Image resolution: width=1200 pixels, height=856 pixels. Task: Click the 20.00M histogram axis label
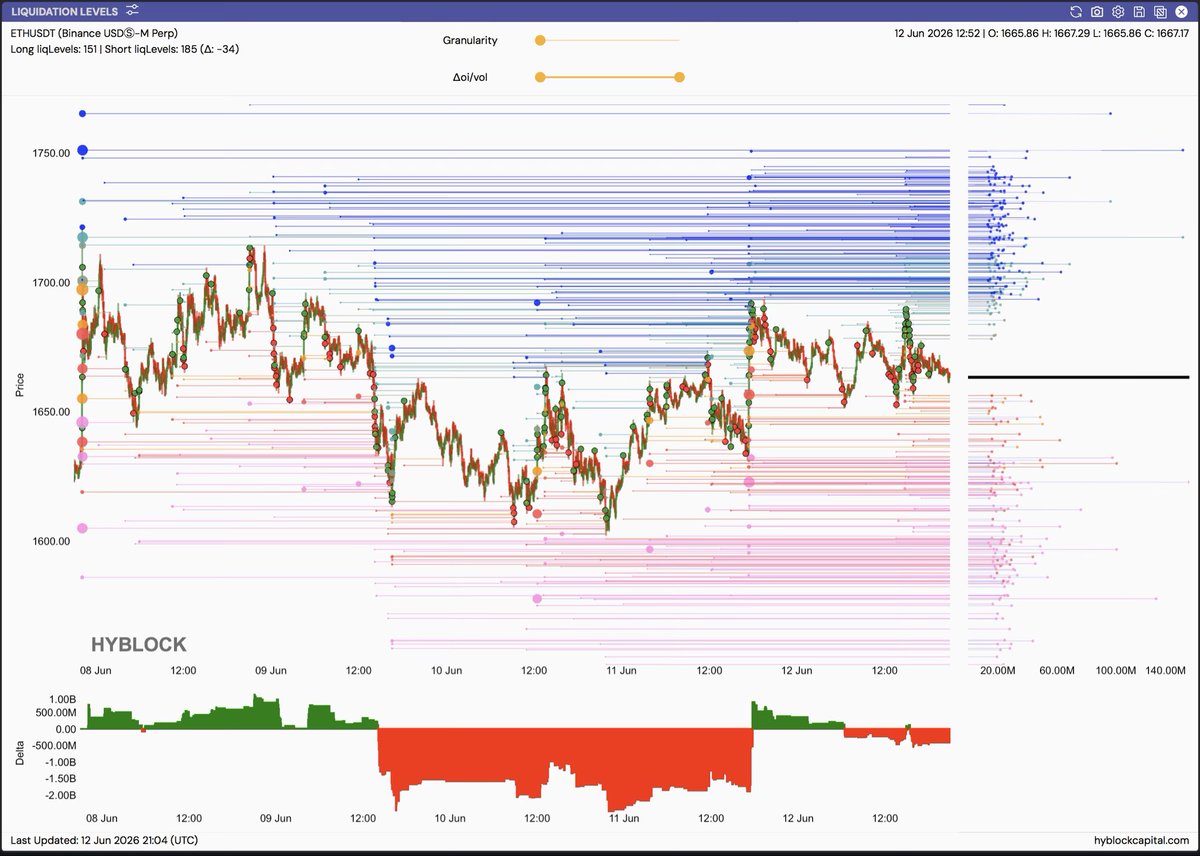[x=998, y=670]
